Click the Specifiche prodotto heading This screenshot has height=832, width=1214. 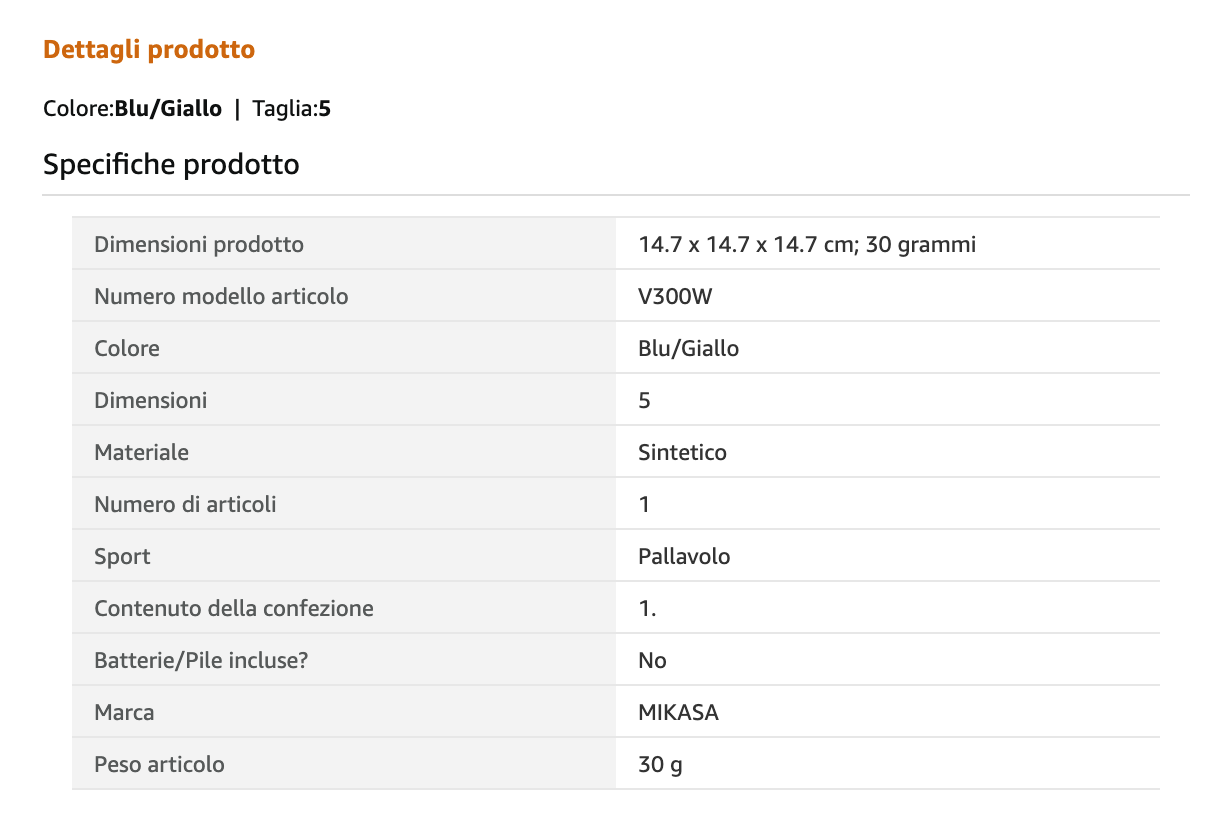pyautogui.click(x=171, y=164)
